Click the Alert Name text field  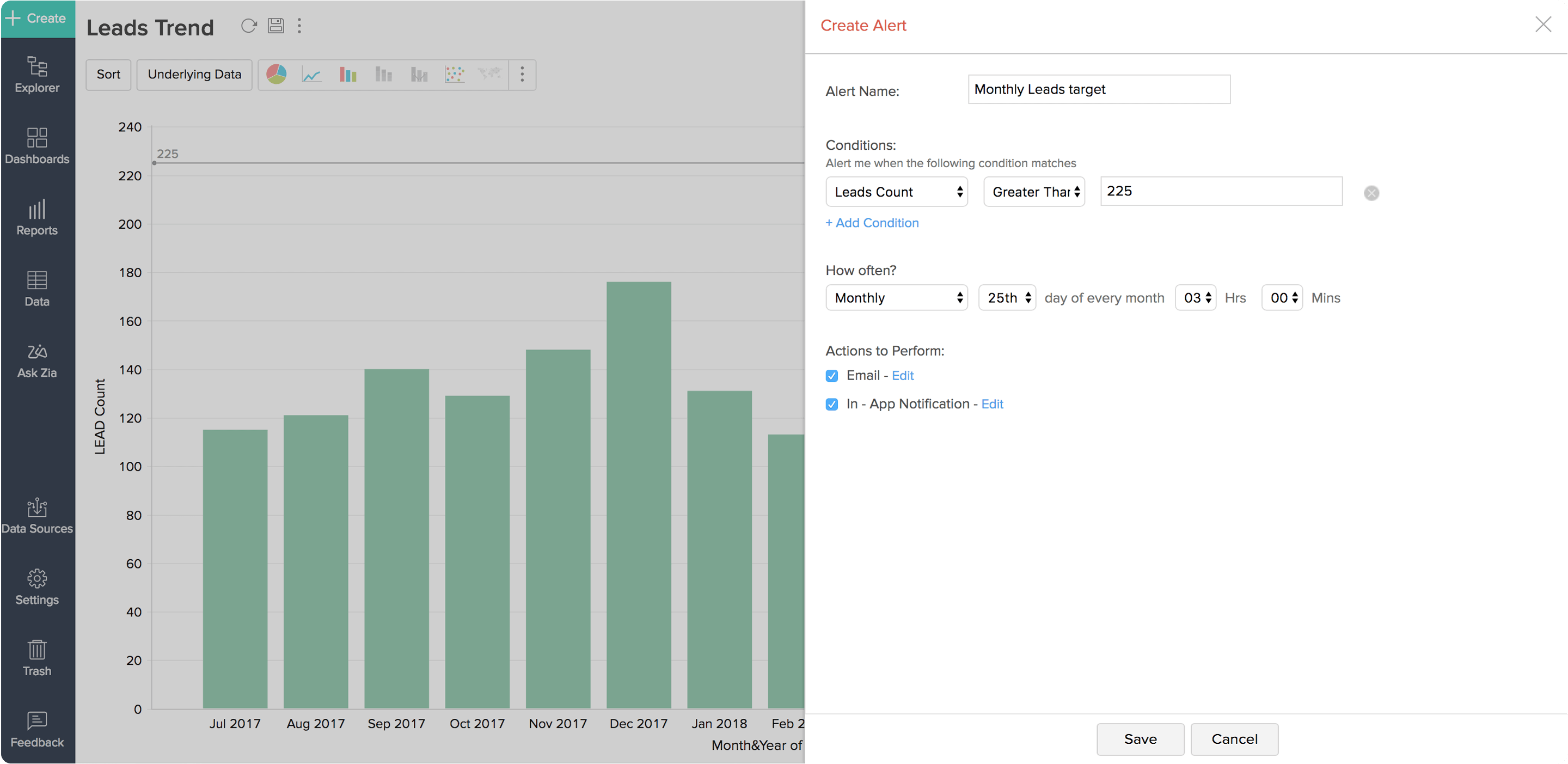(x=1099, y=89)
